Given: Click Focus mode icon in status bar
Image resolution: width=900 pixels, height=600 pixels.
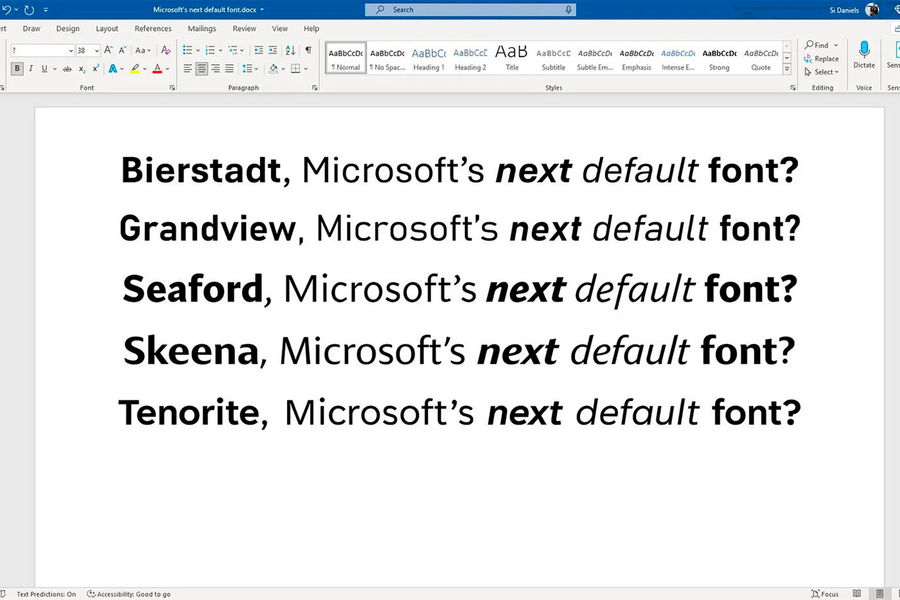Looking at the screenshot, I should [x=815, y=594].
